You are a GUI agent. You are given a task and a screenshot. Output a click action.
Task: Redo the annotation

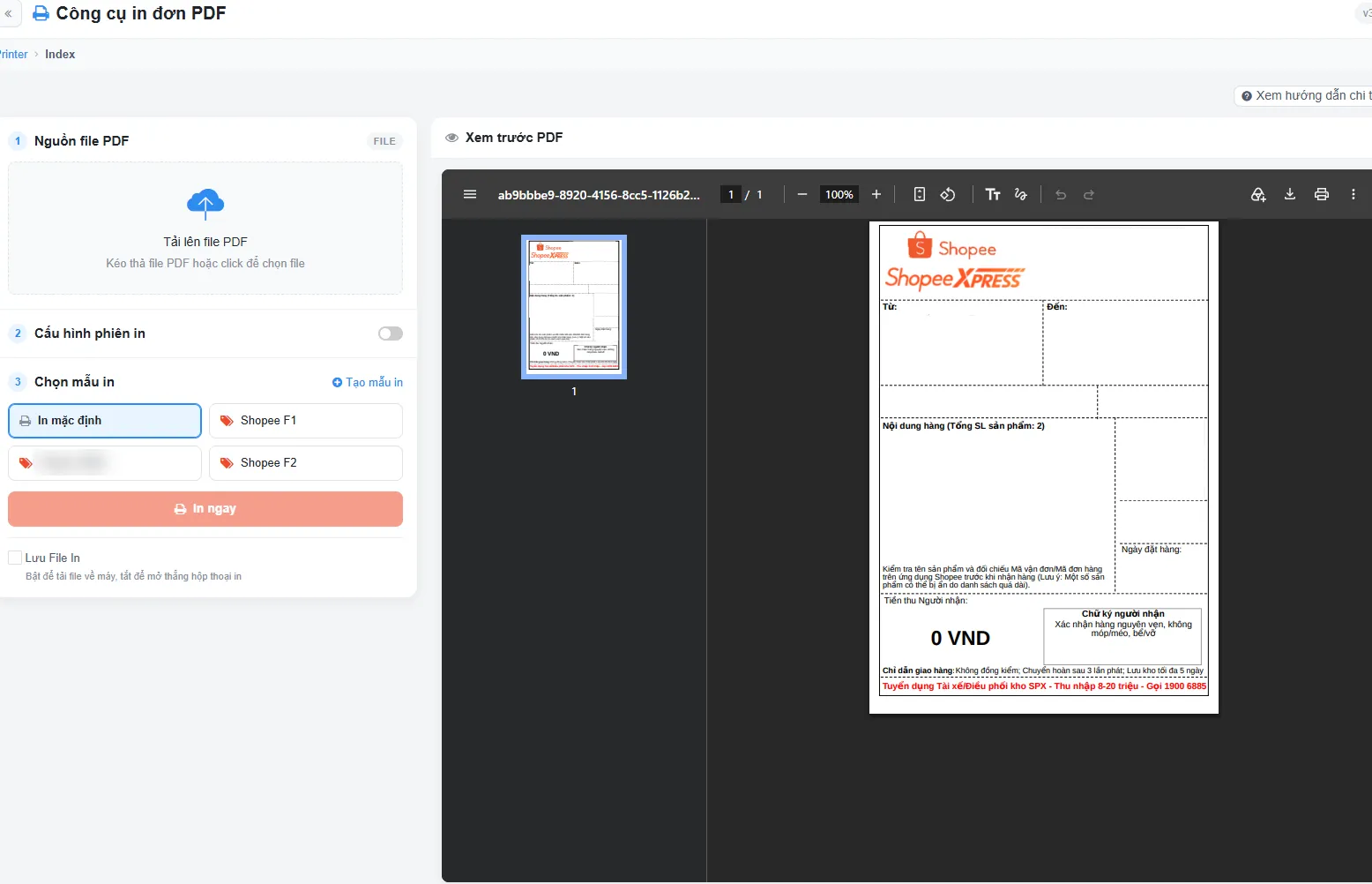click(1089, 194)
